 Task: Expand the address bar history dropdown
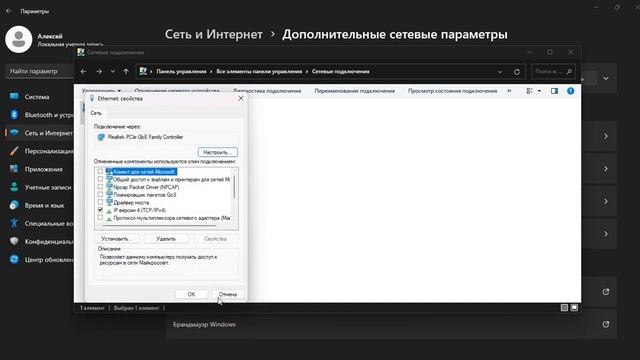(500, 71)
